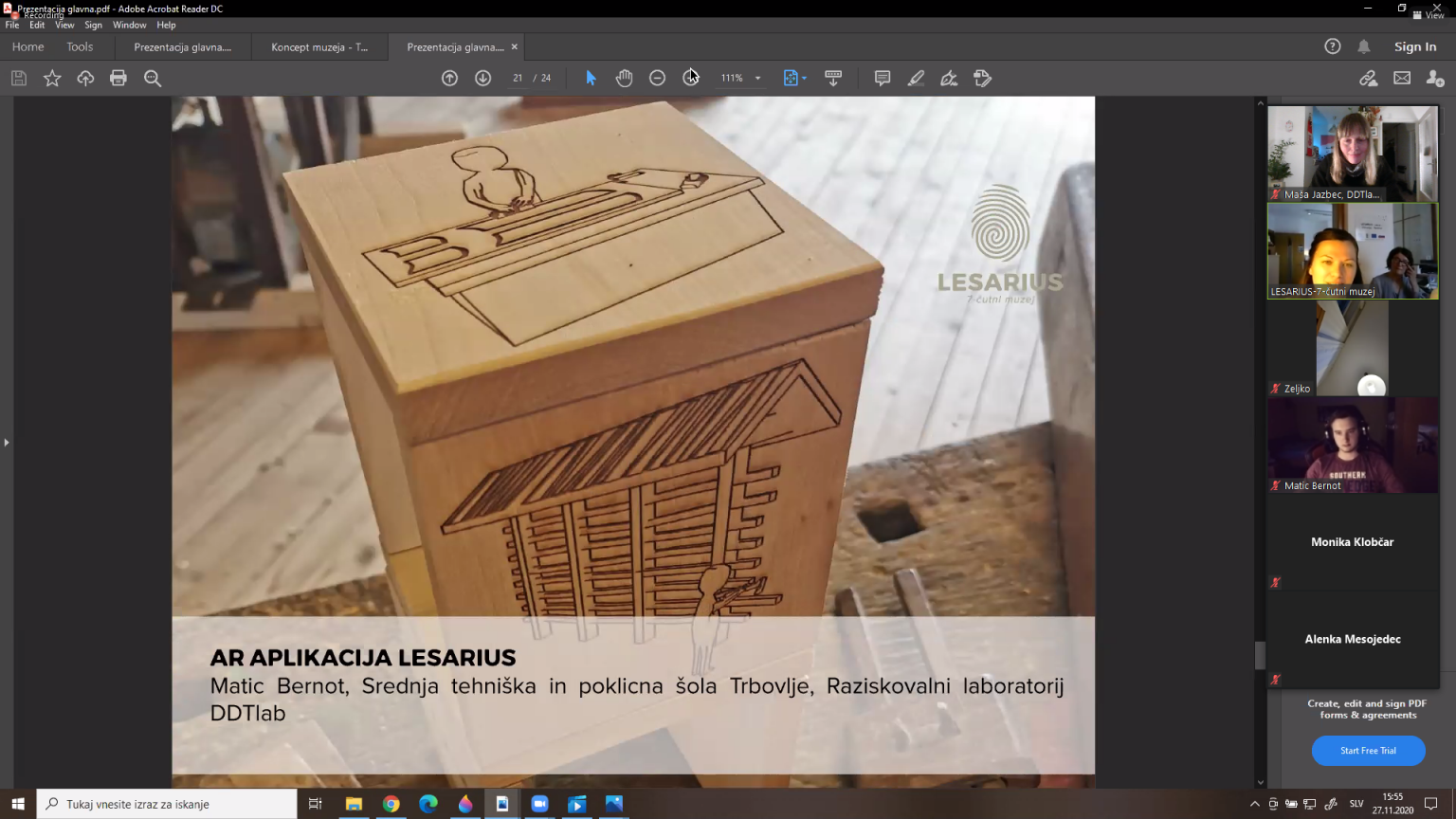
Task: Select LESARIUS-7-čutni muzej video thumbnail
Action: click(1353, 251)
